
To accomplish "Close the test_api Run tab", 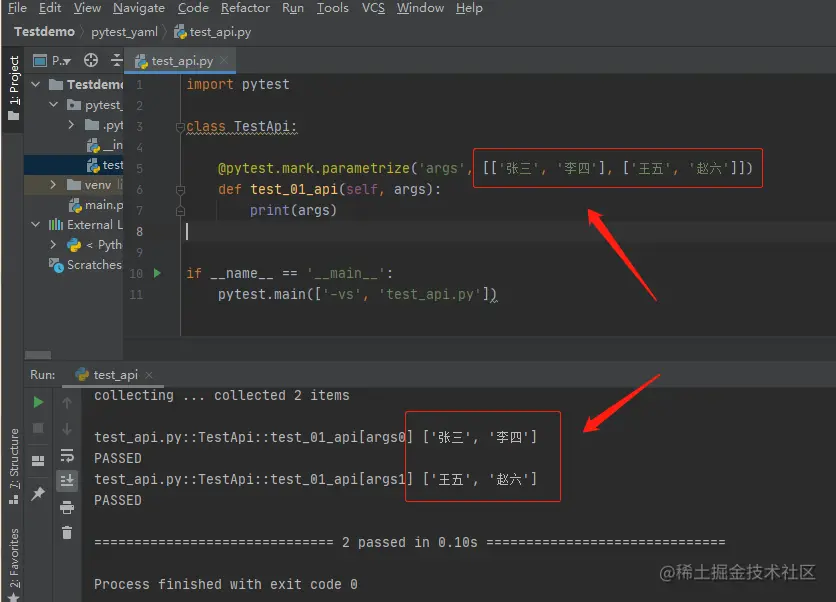I will (x=149, y=375).
